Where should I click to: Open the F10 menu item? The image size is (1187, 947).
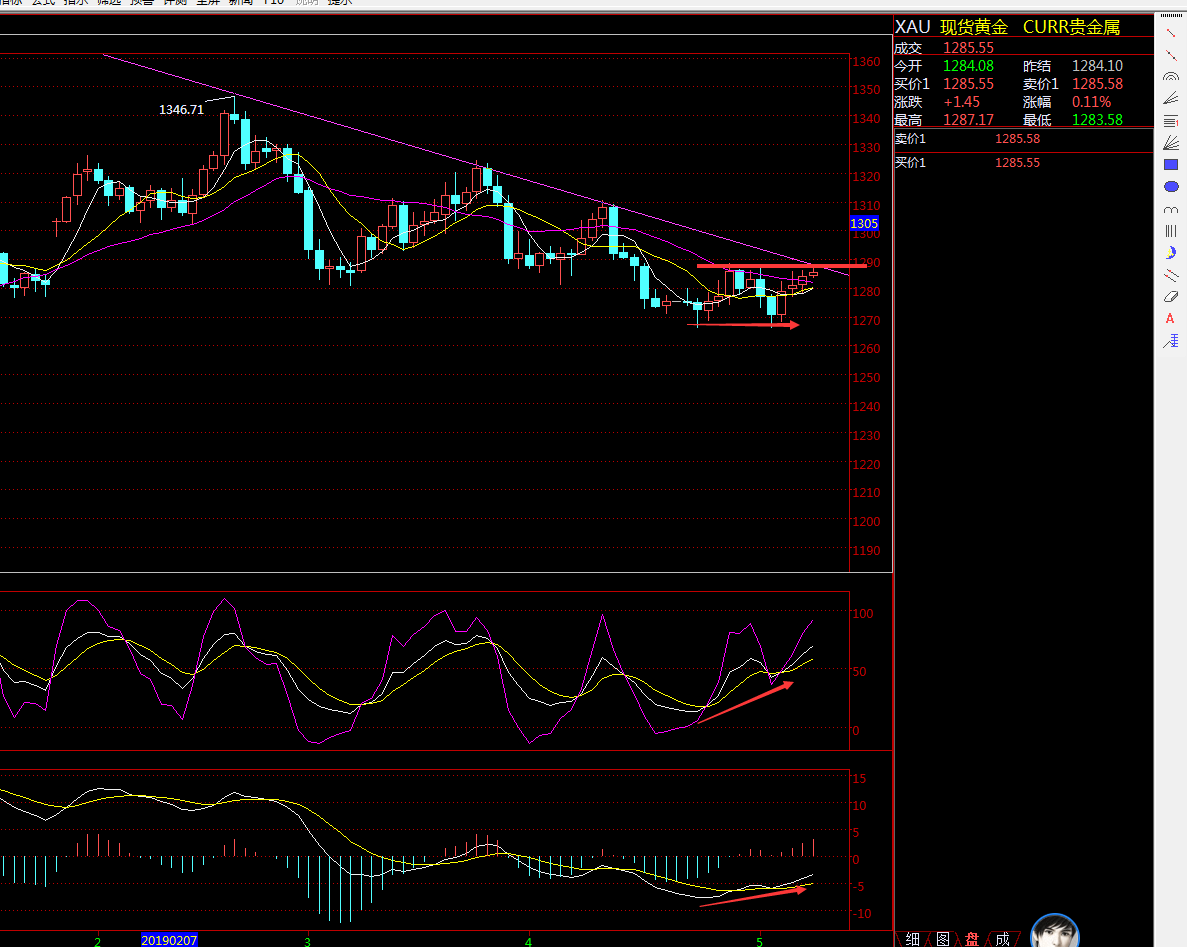273,2
